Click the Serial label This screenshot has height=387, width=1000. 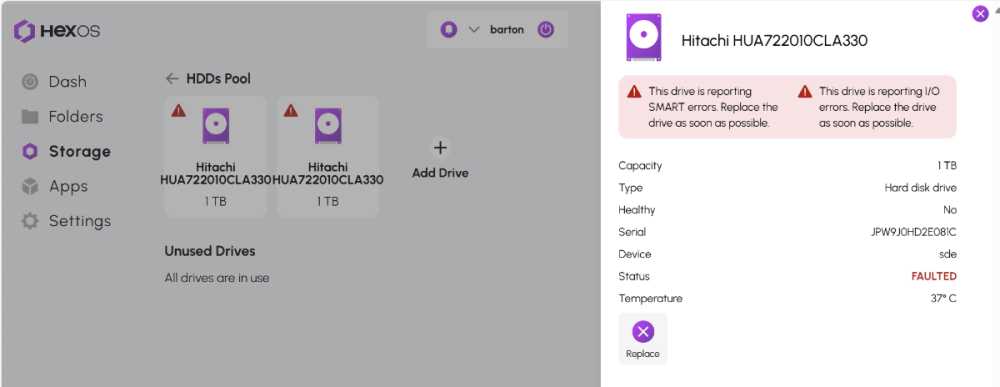click(632, 232)
